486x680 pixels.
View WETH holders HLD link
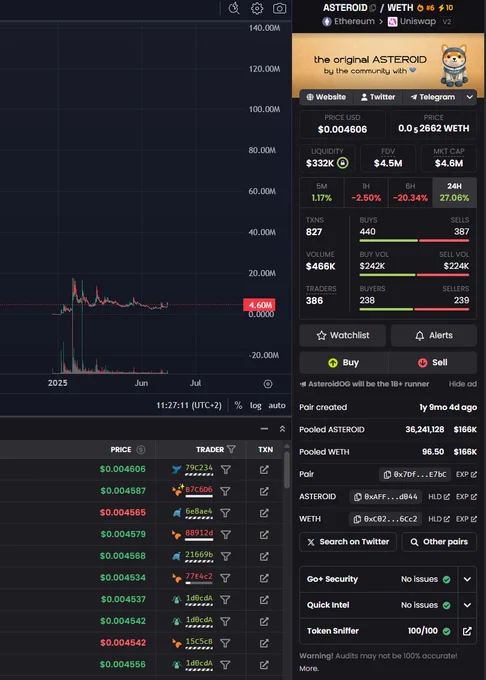click(x=439, y=519)
